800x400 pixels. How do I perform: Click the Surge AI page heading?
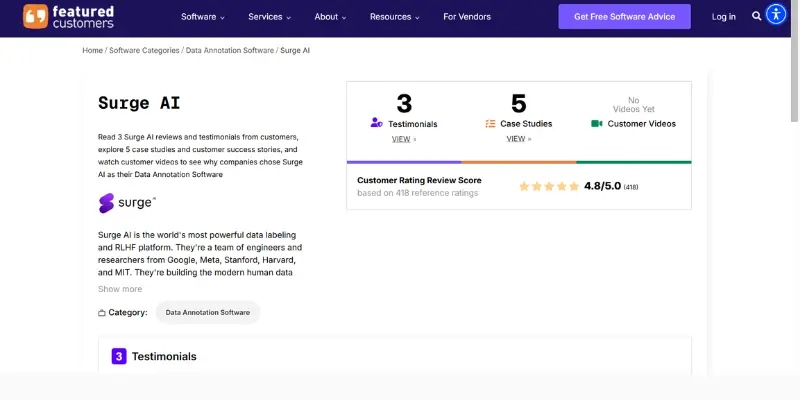[x=139, y=103]
